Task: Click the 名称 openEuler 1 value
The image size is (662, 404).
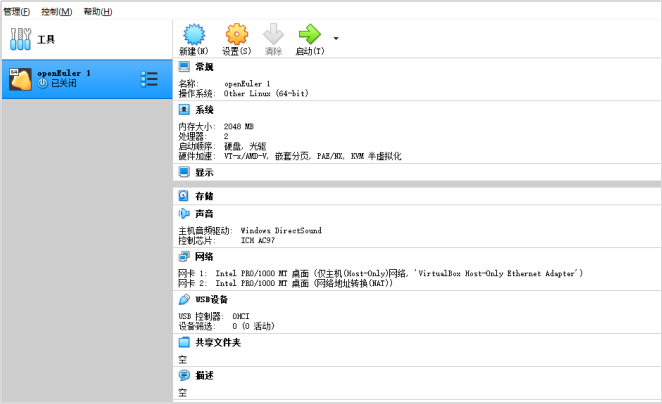Action: (x=247, y=84)
